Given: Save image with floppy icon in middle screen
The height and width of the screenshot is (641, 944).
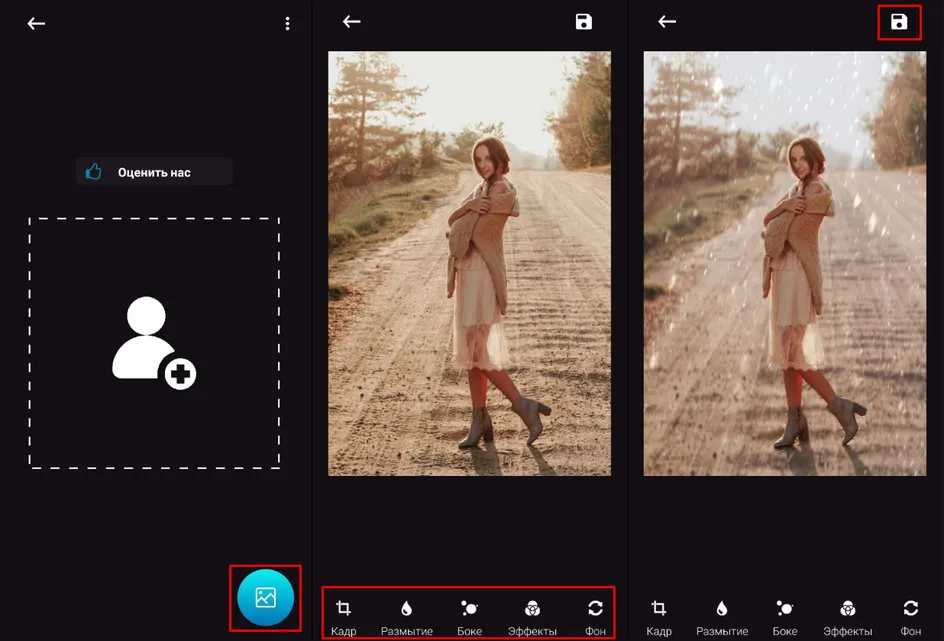Looking at the screenshot, I should (x=583, y=22).
